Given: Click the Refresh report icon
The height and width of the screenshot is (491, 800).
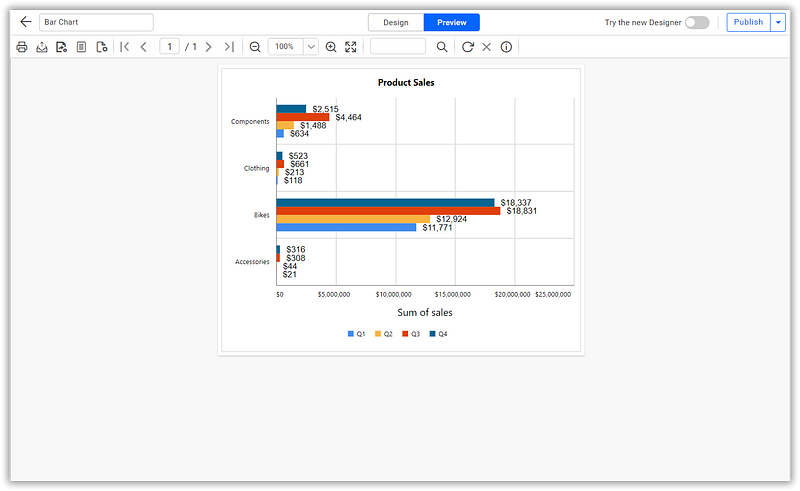Looking at the screenshot, I should point(467,47).
